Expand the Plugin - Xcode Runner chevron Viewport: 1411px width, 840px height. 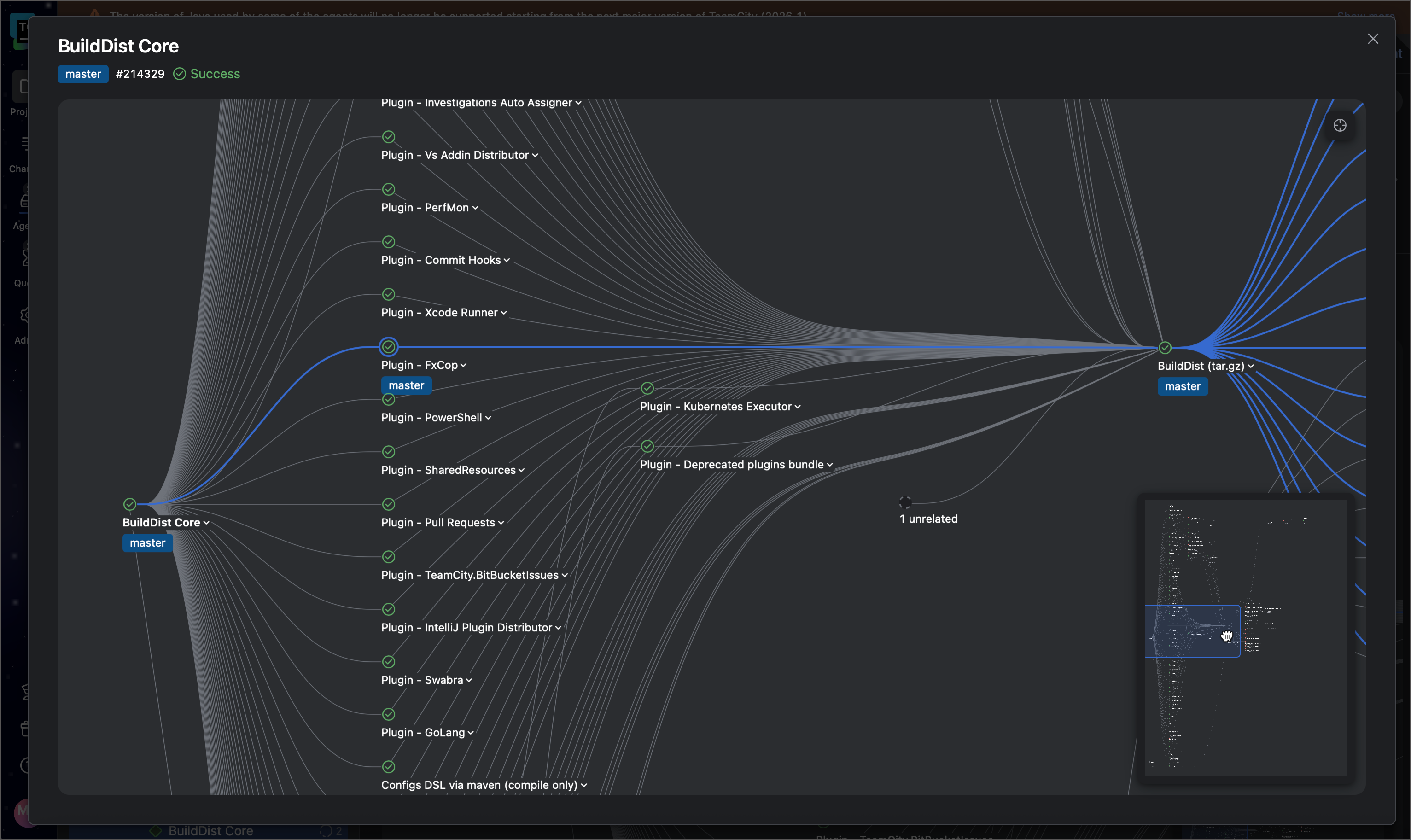click(x=502, y=312)
